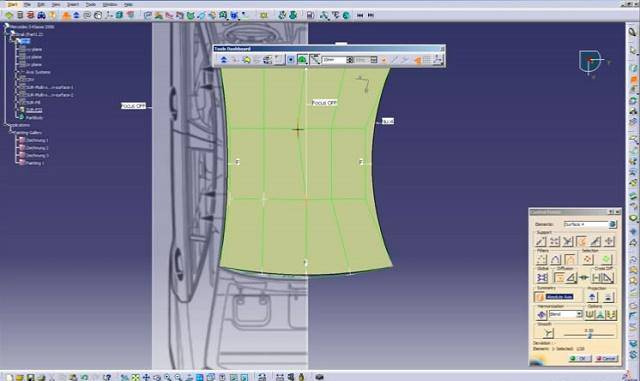Click the skip-to-start arrow in top toolbar
The width and height of the screenshot is (640, 381).
point(360,16)
